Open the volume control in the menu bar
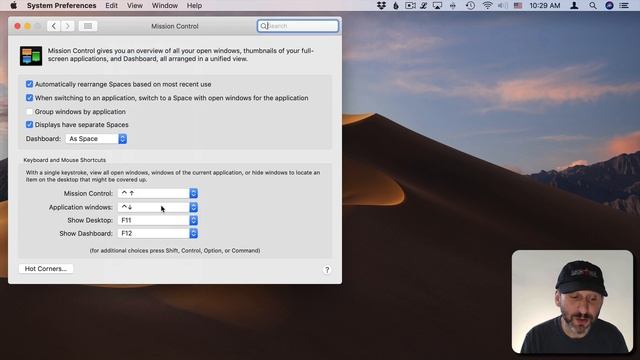This screenshot has width=640, height=360. point(503,6)
